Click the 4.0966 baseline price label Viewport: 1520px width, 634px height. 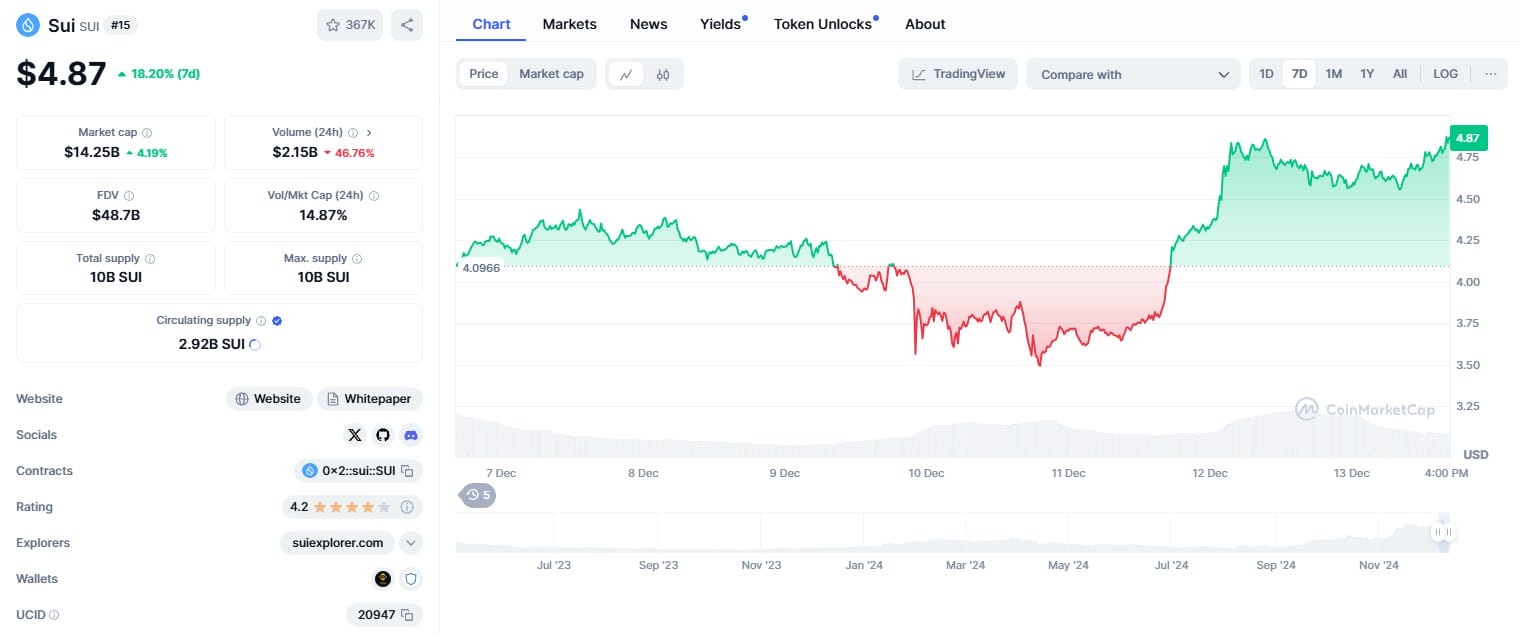(481, 268)
